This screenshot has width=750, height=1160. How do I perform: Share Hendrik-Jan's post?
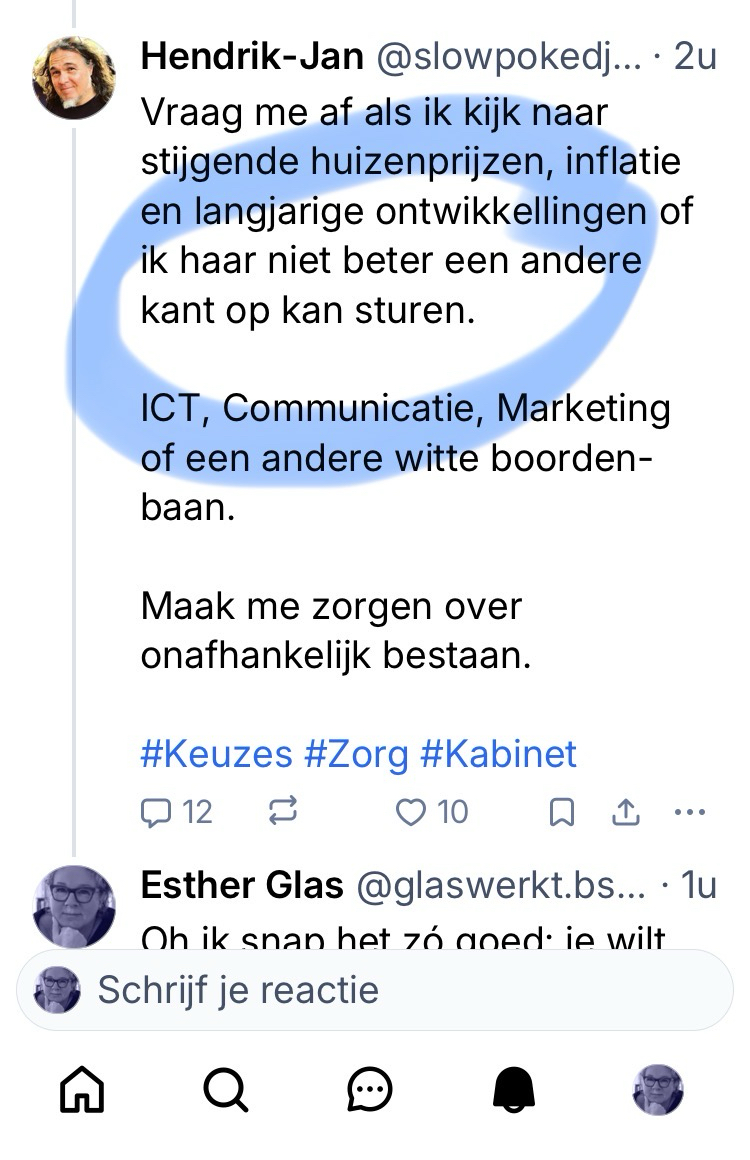(x=625, y=813)
